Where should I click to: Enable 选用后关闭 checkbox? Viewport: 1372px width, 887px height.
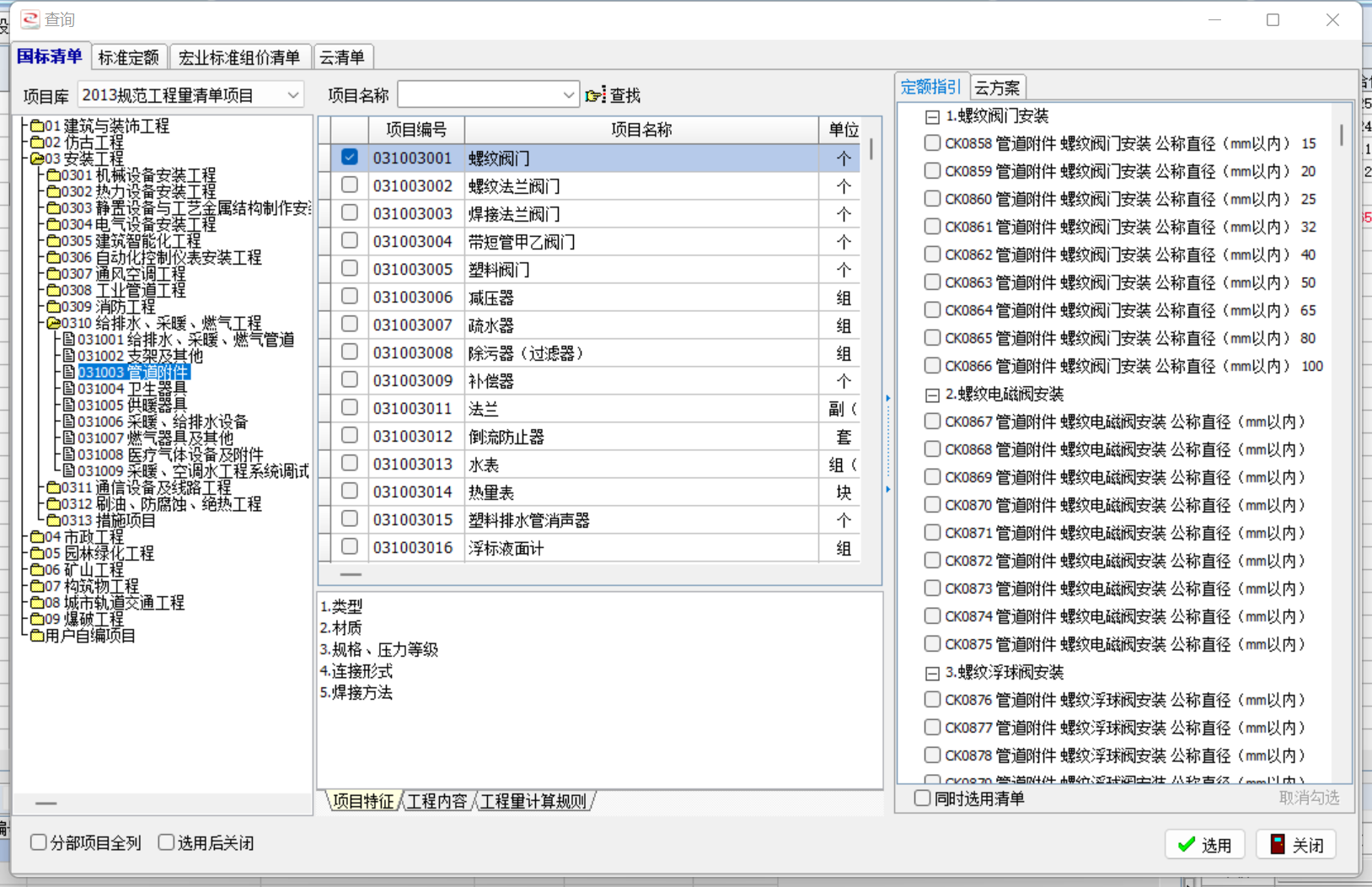[166, 841]
